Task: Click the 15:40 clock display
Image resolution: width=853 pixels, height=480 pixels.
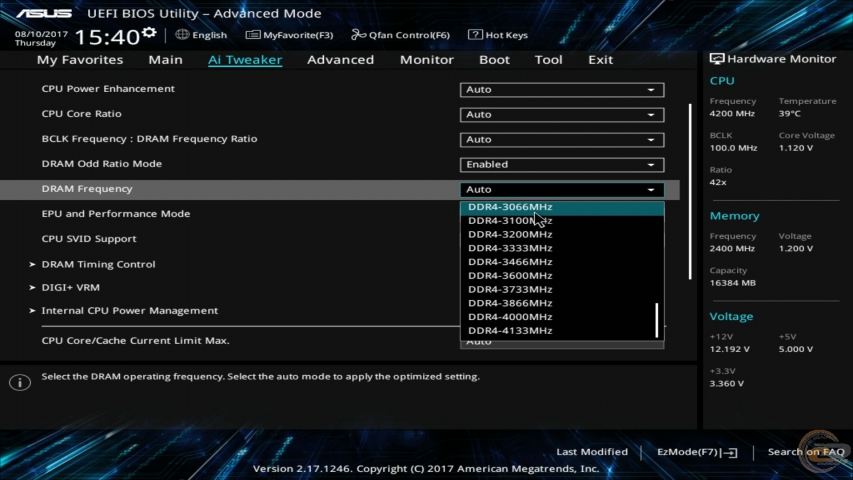Action: tap(107, 37)
